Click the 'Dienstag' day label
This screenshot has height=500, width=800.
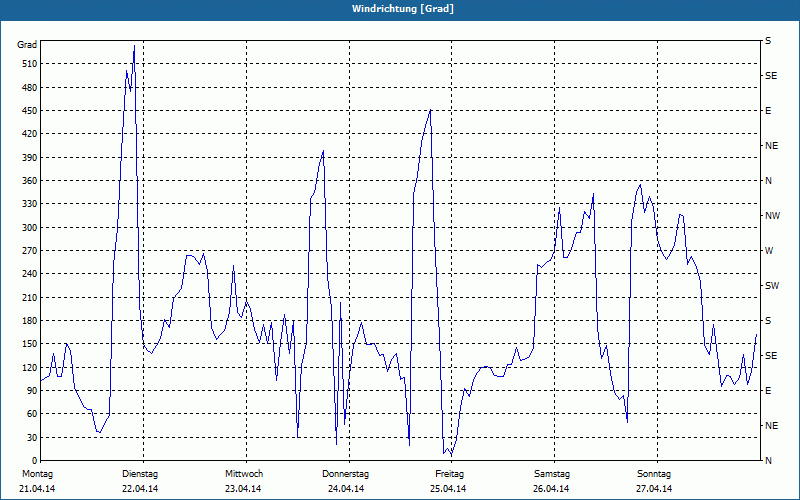click(140, 474)
